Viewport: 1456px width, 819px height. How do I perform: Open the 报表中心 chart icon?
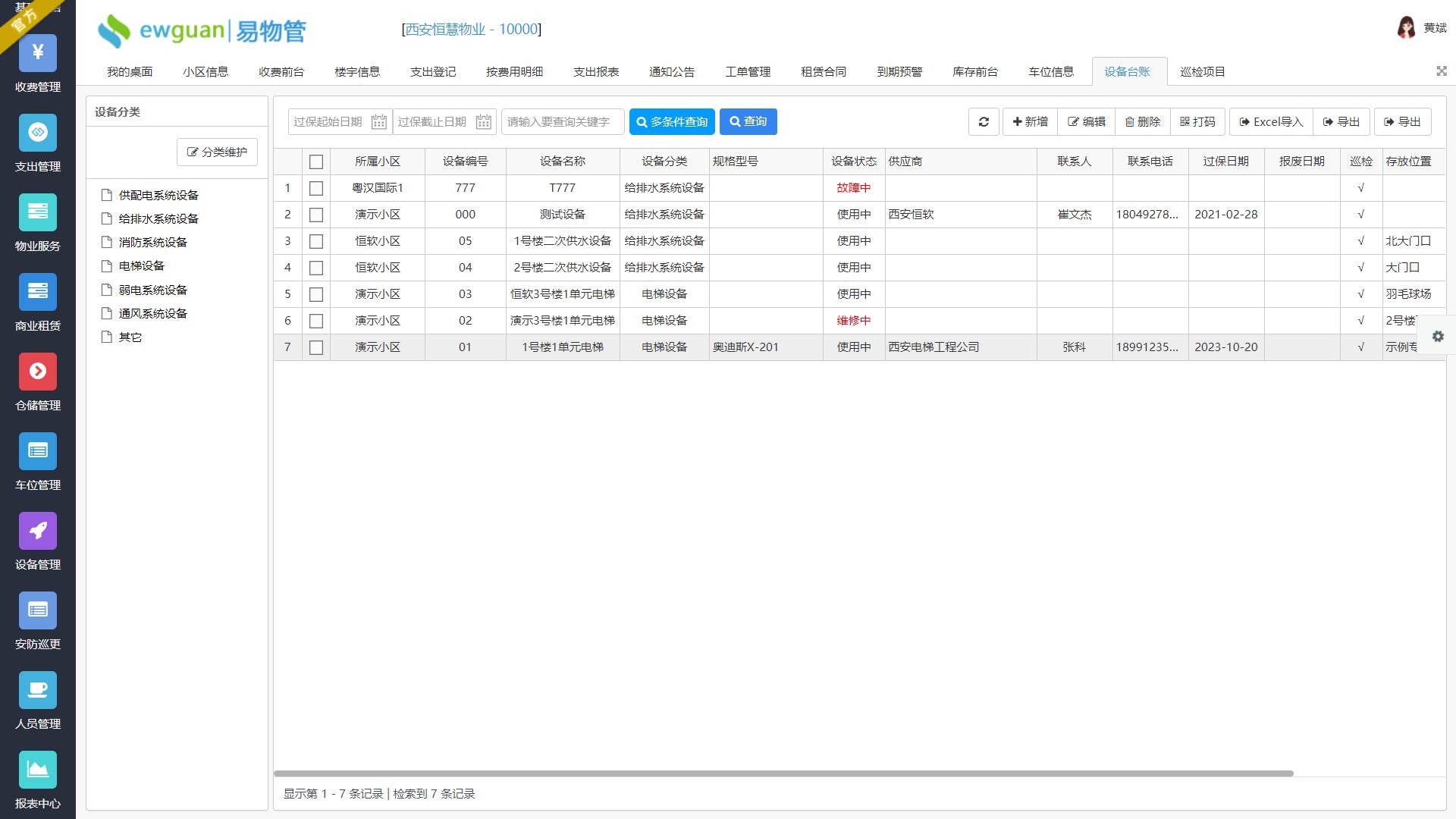[x=38, y=770]
